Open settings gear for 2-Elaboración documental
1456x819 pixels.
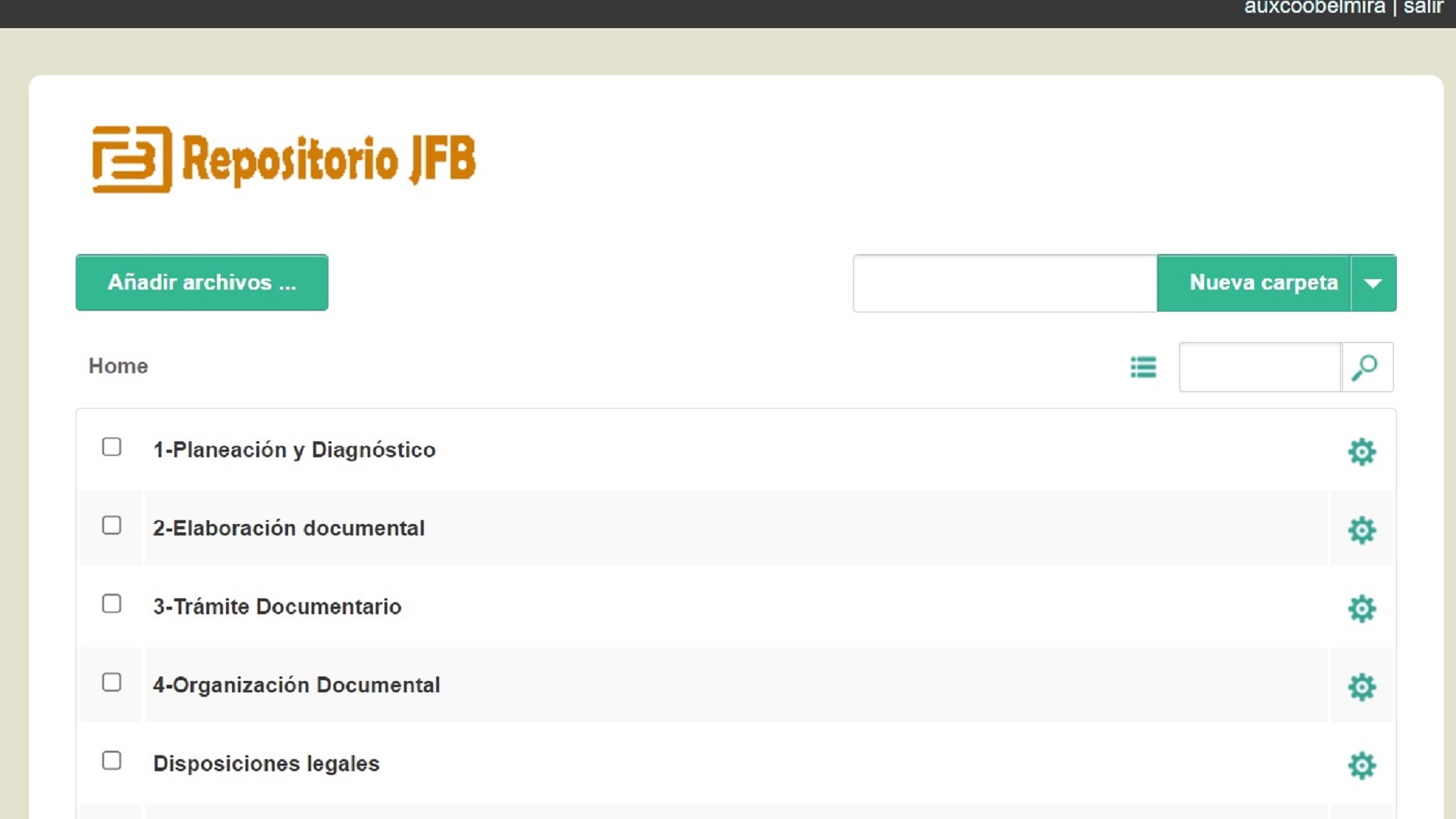point(1361,530)
